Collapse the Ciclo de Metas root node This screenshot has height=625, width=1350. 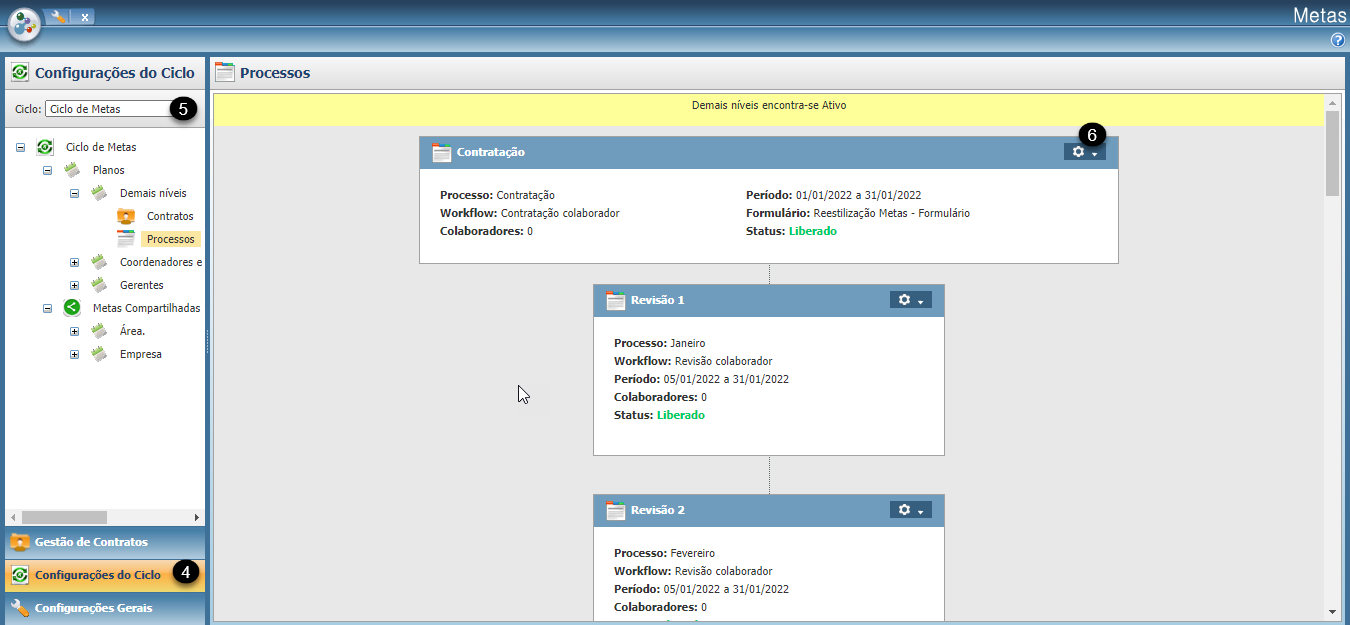tap(20, 147)
